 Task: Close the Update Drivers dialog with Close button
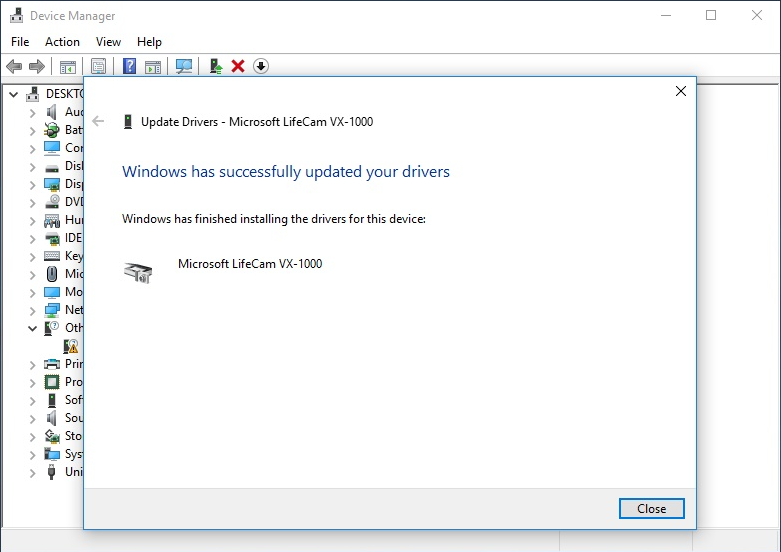click(x=651, y=509)
